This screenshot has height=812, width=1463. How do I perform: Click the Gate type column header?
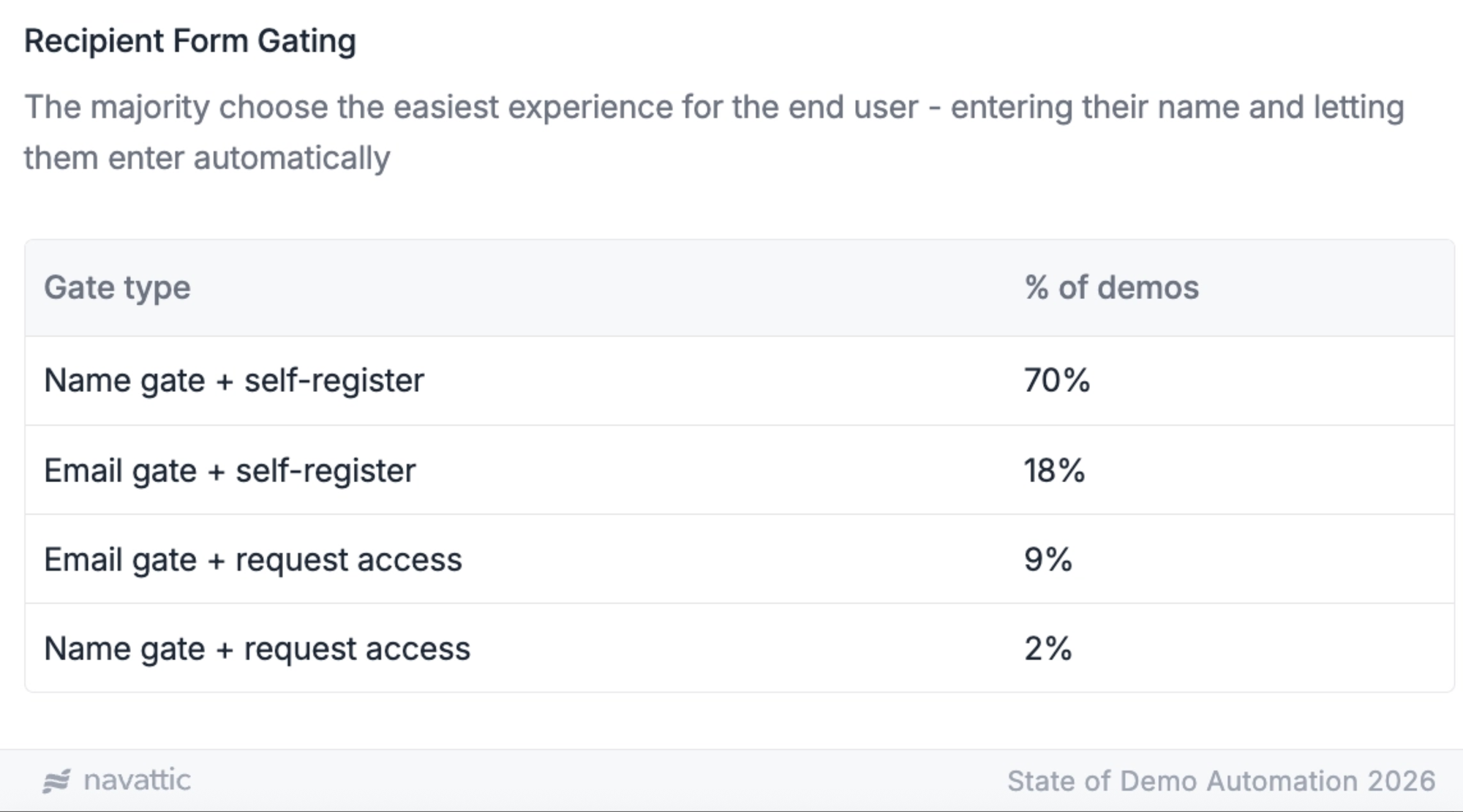click(117, 287)
